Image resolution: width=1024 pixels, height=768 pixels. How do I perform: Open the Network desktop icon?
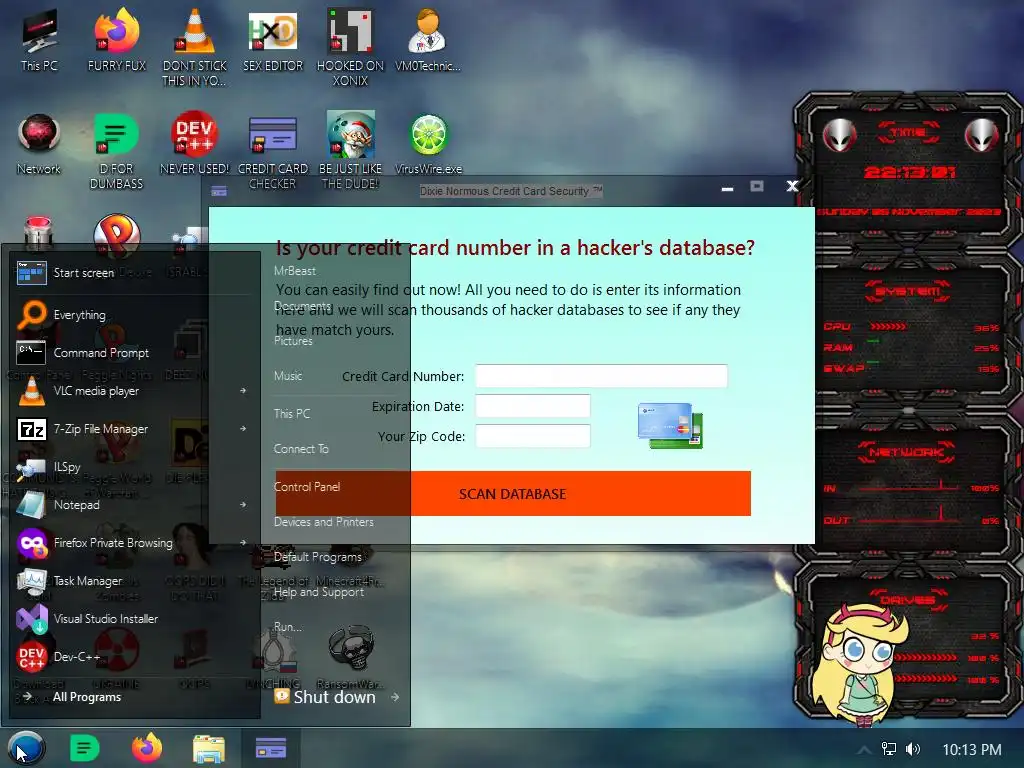pyautogui.click(x=39, y=144)
